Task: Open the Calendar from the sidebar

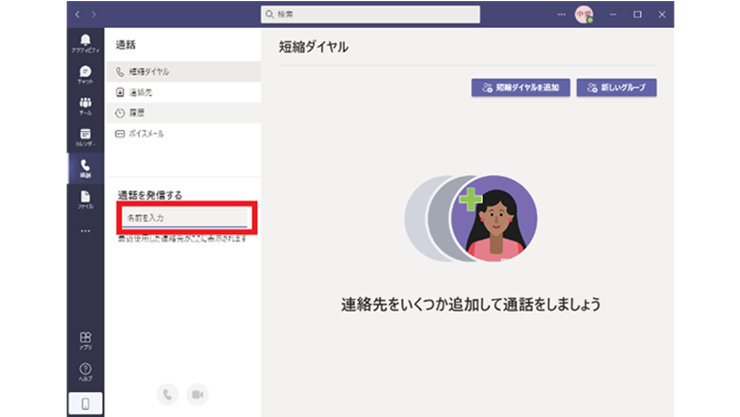Action: click(x=85, y=137)
